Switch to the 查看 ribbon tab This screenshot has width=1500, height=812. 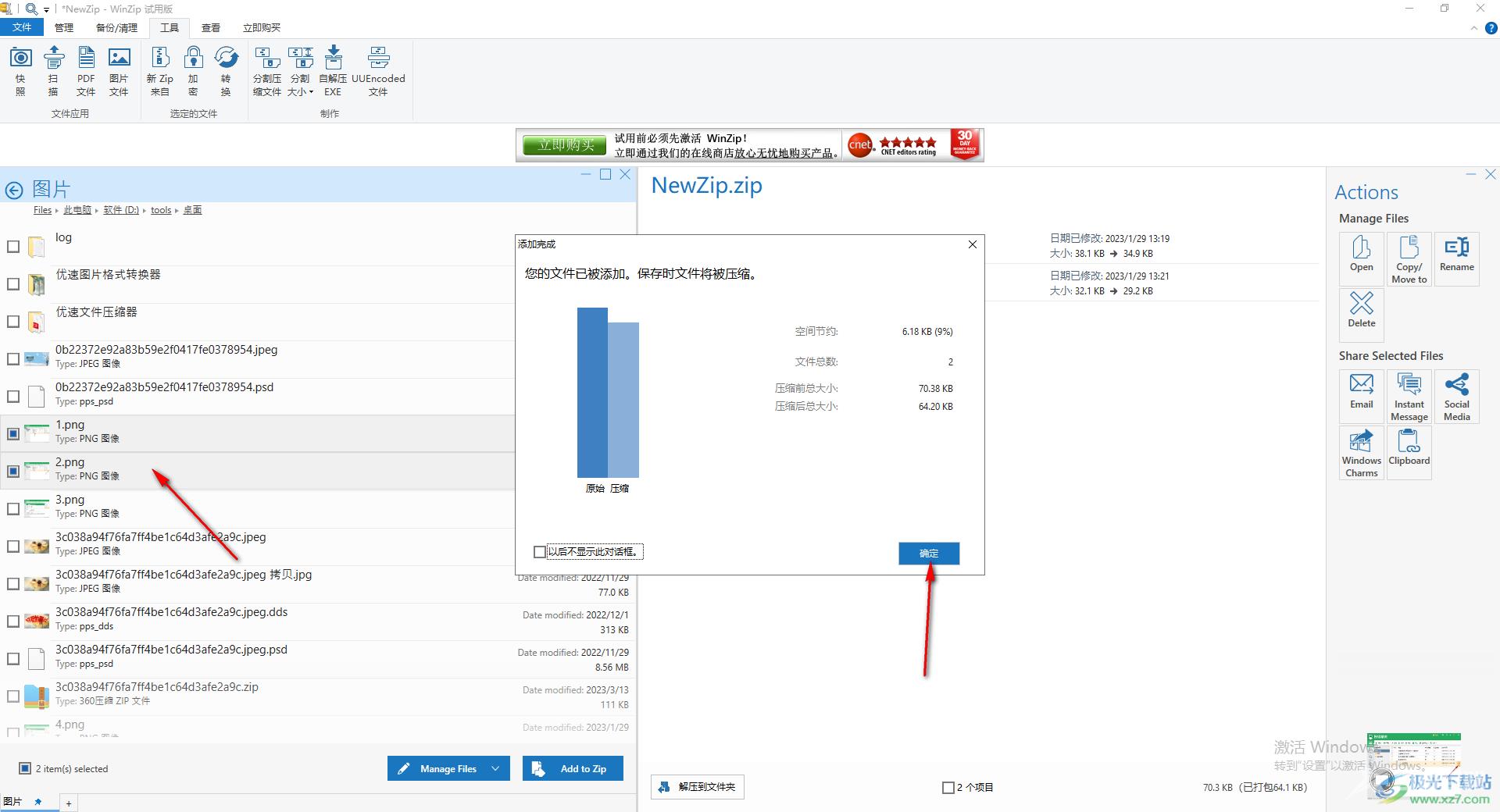tap(211, 27)
